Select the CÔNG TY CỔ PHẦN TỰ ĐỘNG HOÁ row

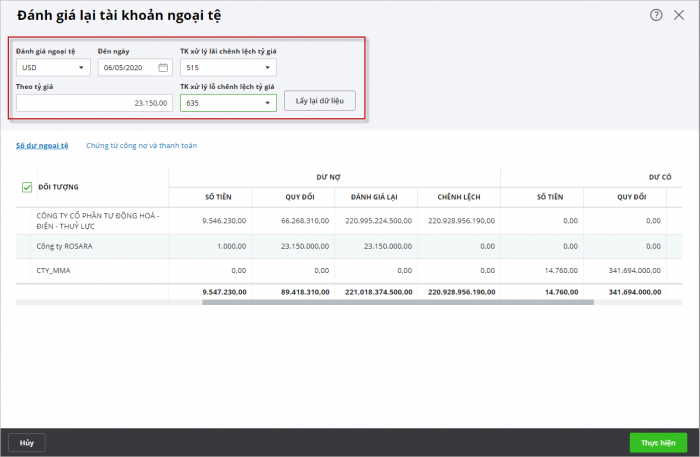coord(98,220)
